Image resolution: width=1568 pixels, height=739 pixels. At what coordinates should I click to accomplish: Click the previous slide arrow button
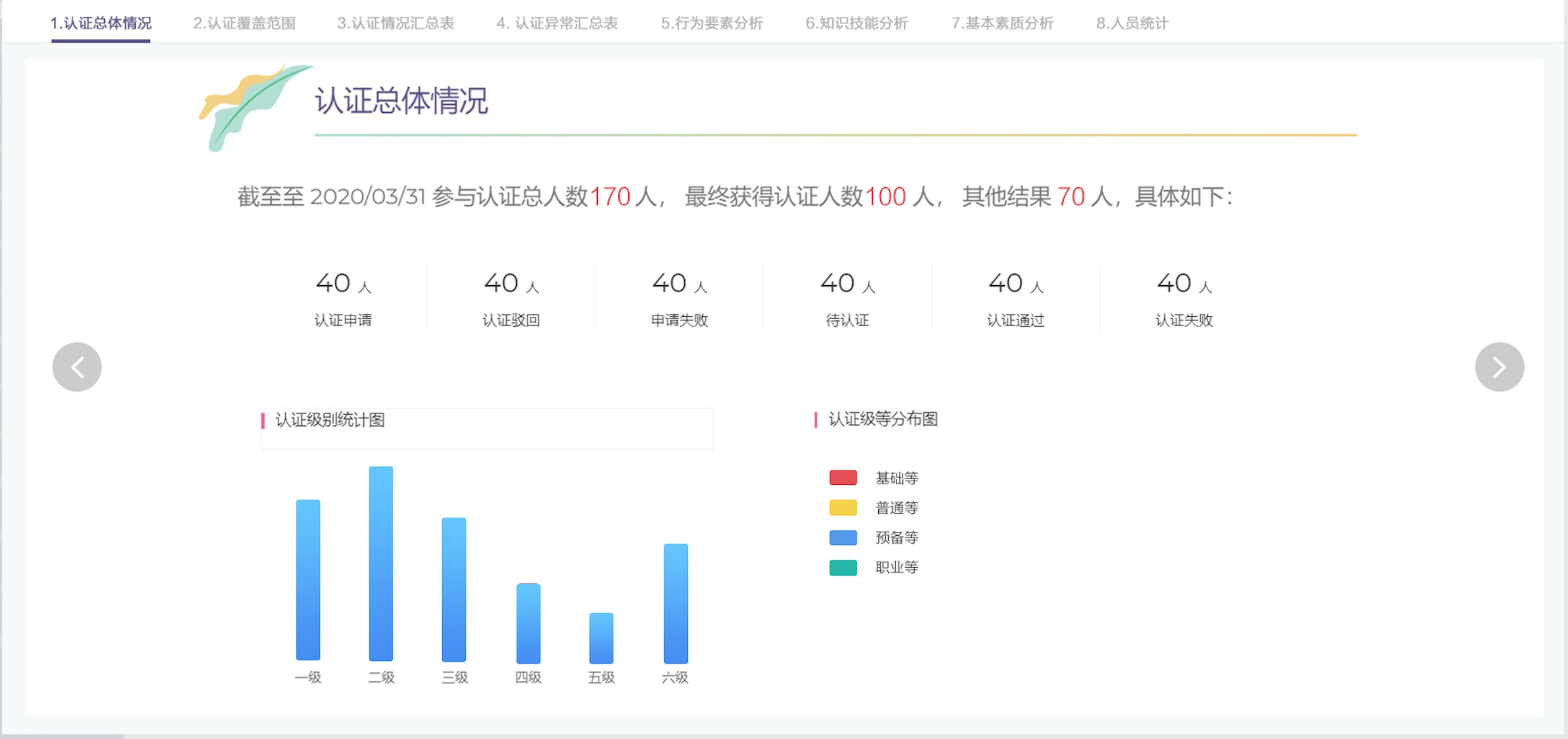[77, 367]
